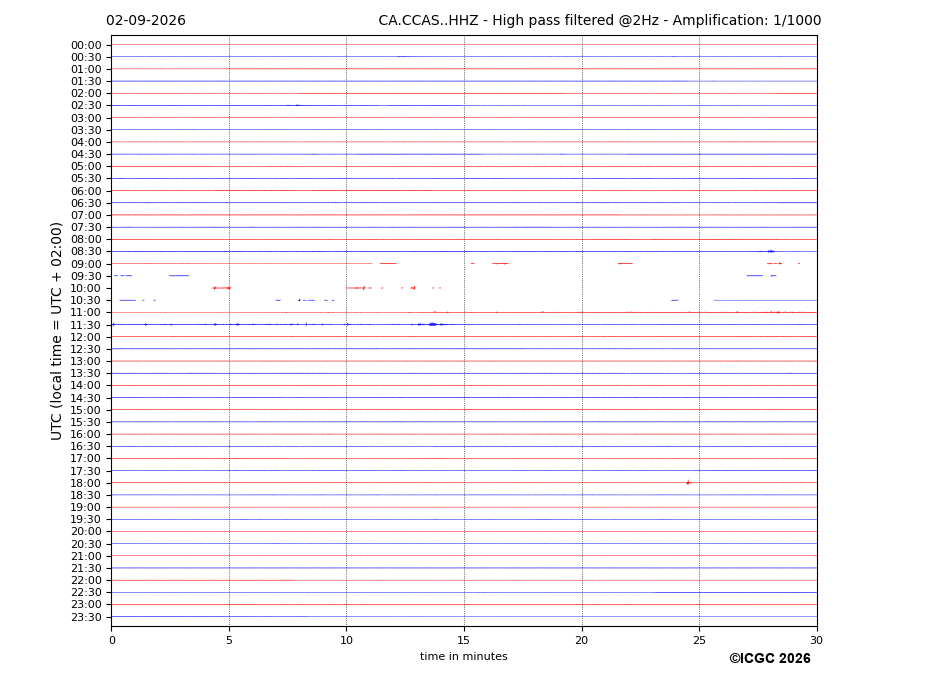This screenshot has width=927, height=696.
Task: Click the 'time in minutes' axis label
Action: [464, 656]
